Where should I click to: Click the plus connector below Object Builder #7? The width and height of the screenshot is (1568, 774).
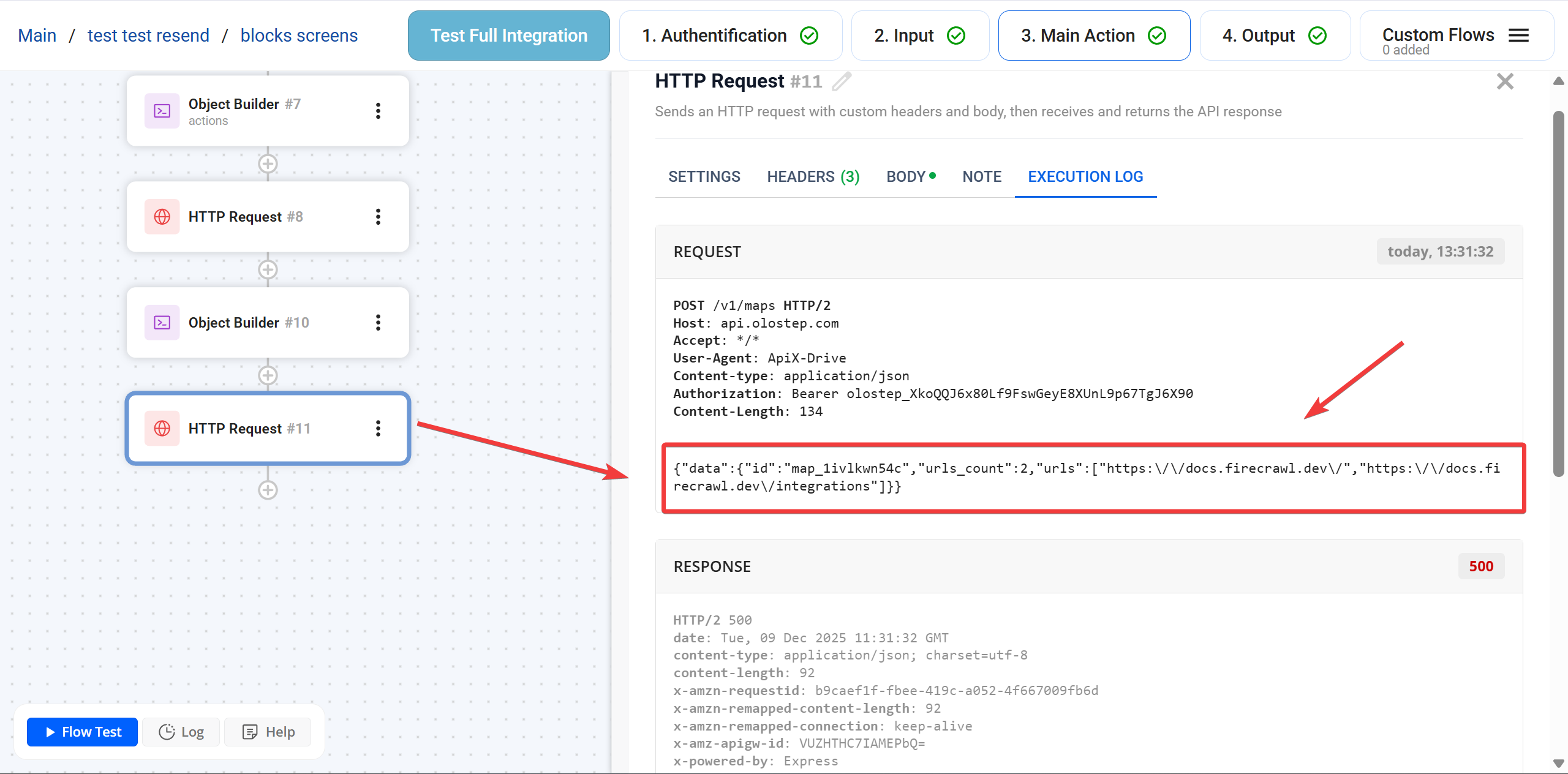point(268,164)
